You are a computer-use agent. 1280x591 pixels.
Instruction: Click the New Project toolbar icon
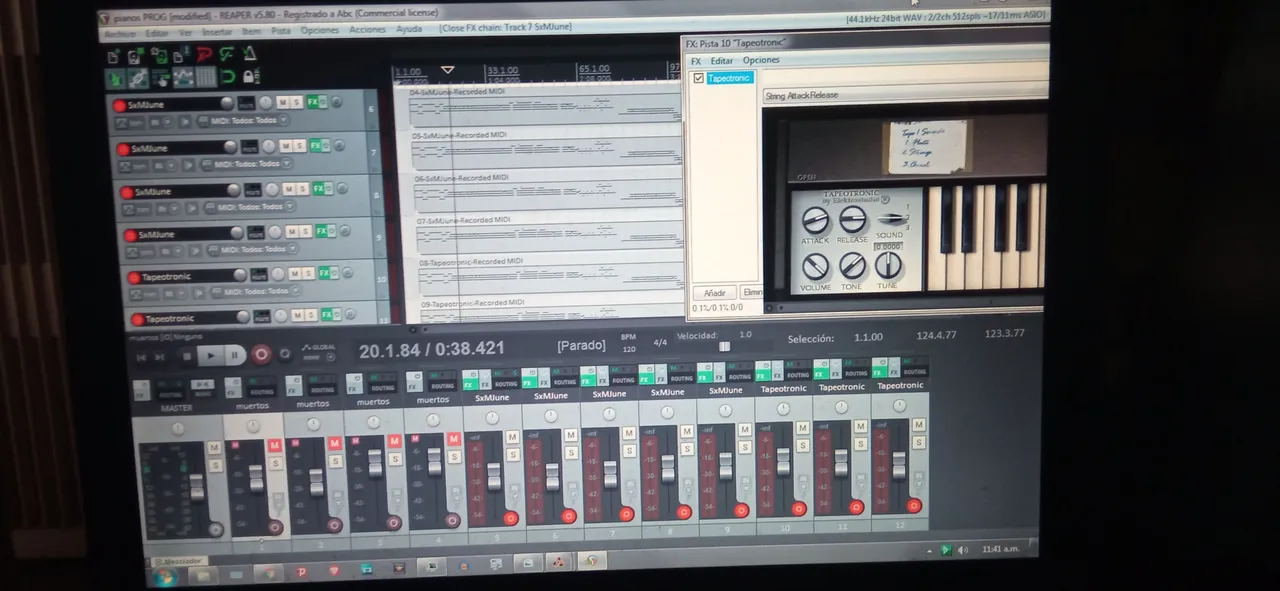pos(113,57)
